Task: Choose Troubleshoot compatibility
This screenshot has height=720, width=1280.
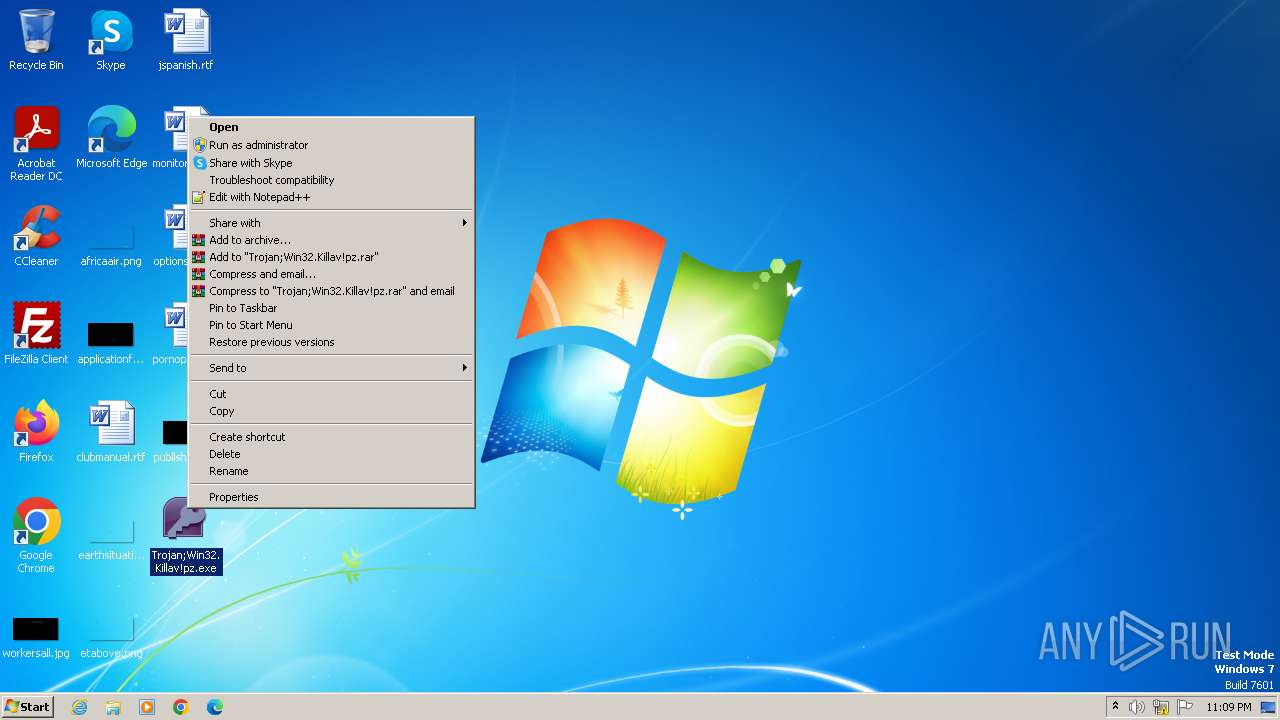Action: click(x=331, y=180)
